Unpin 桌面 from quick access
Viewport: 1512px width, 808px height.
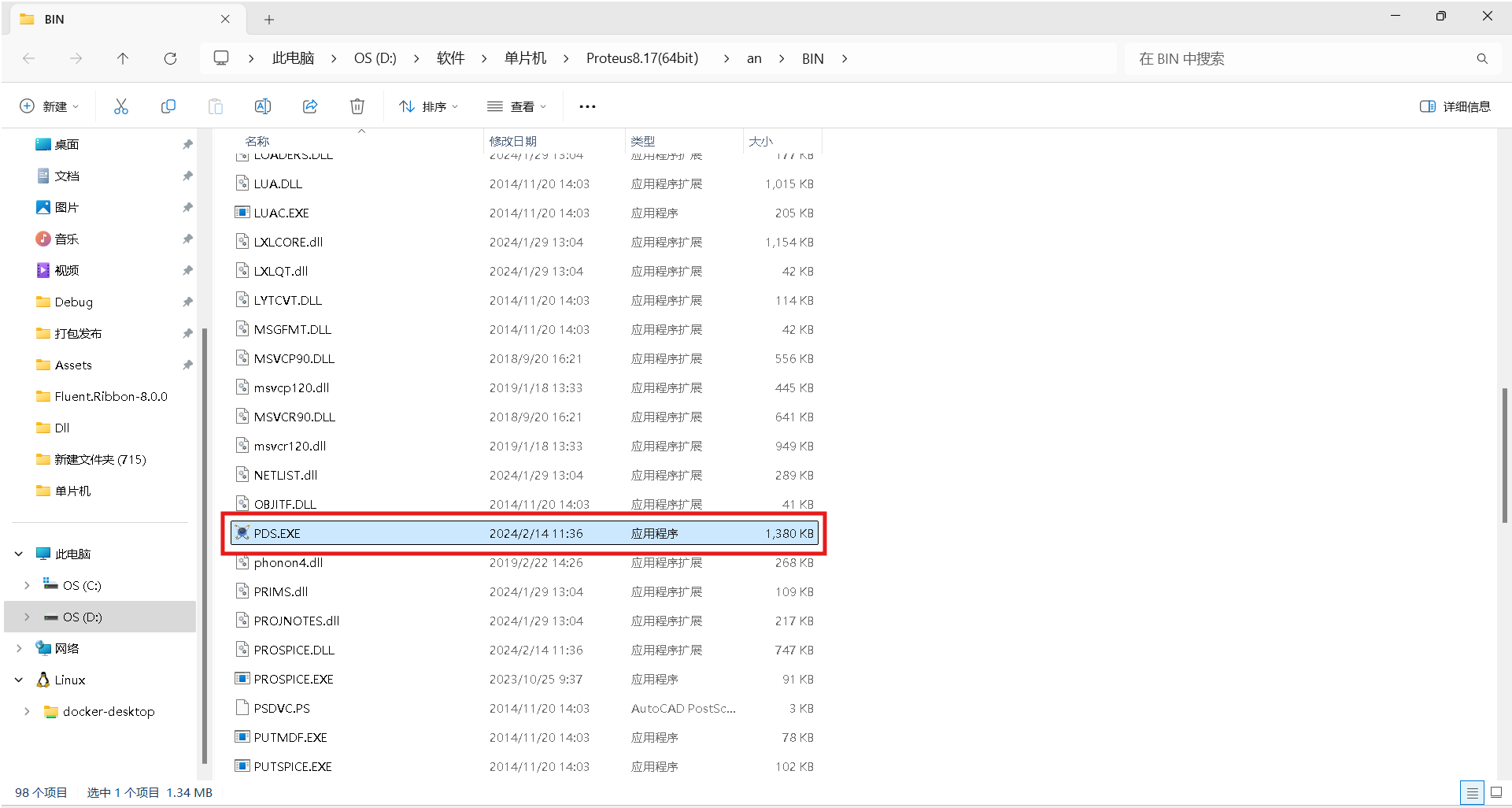click(x=187, y=144)
